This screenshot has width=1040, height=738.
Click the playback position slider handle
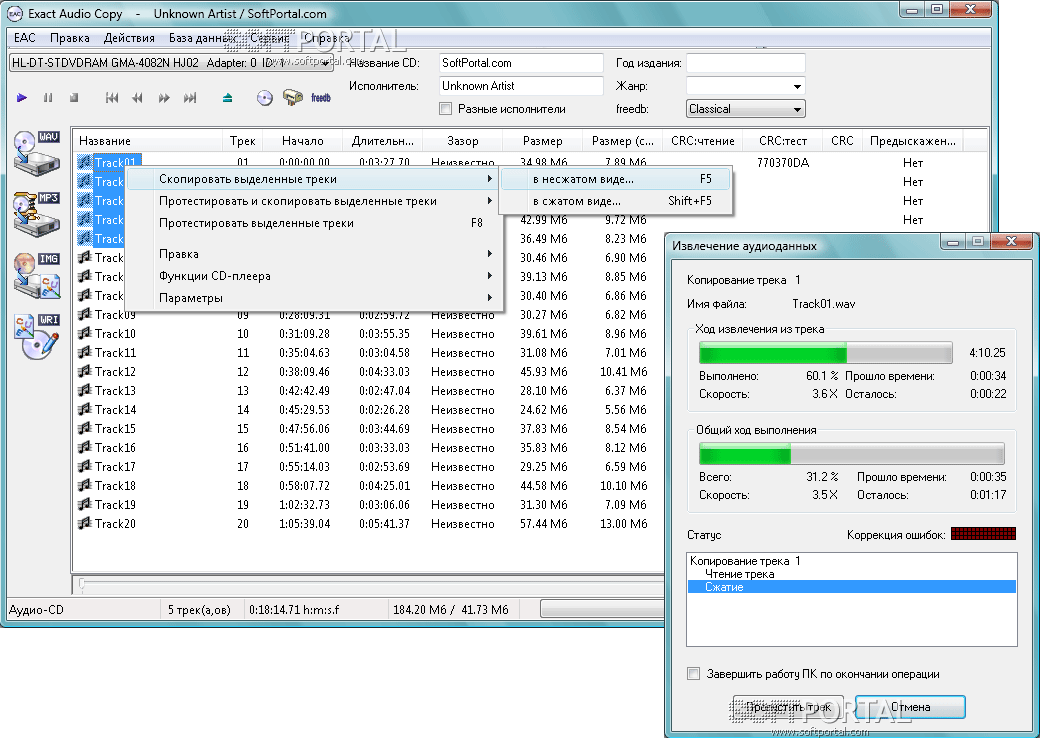tap(82, 584)
